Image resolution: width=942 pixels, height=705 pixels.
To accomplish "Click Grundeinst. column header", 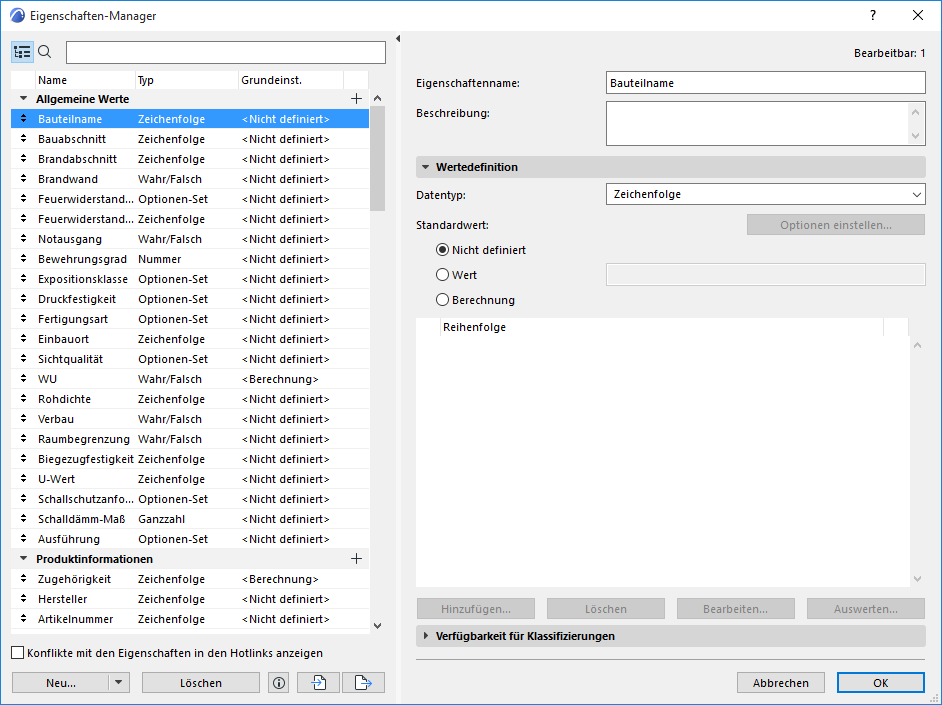I will [x=291, y=80].
